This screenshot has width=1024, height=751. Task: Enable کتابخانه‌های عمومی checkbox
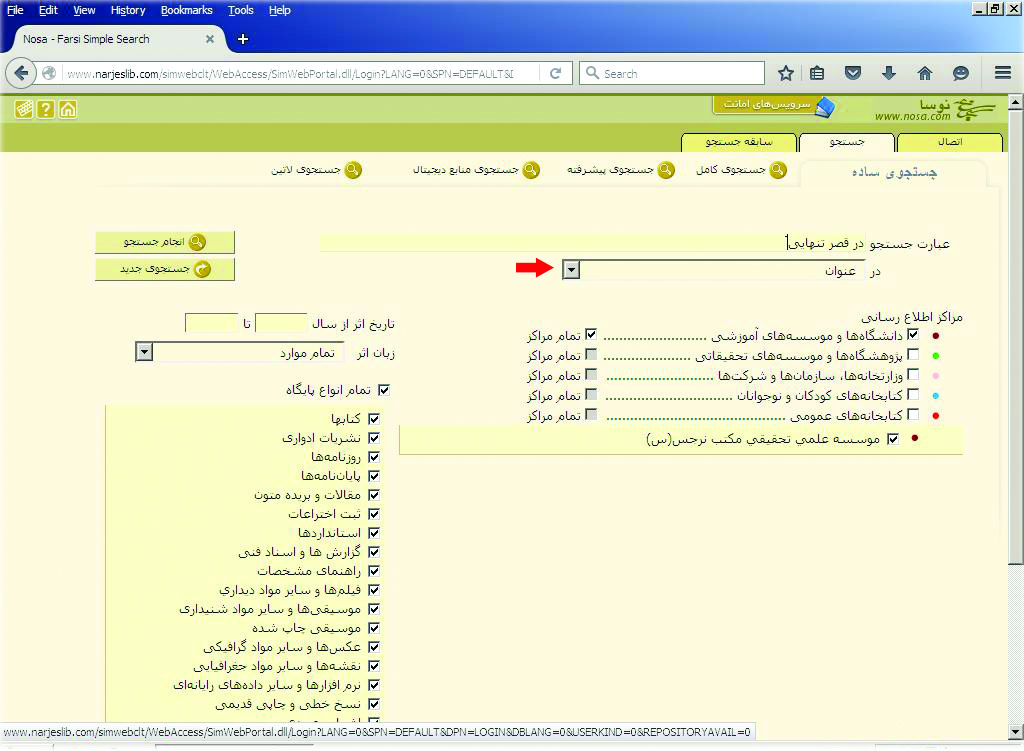click(913, 415)
